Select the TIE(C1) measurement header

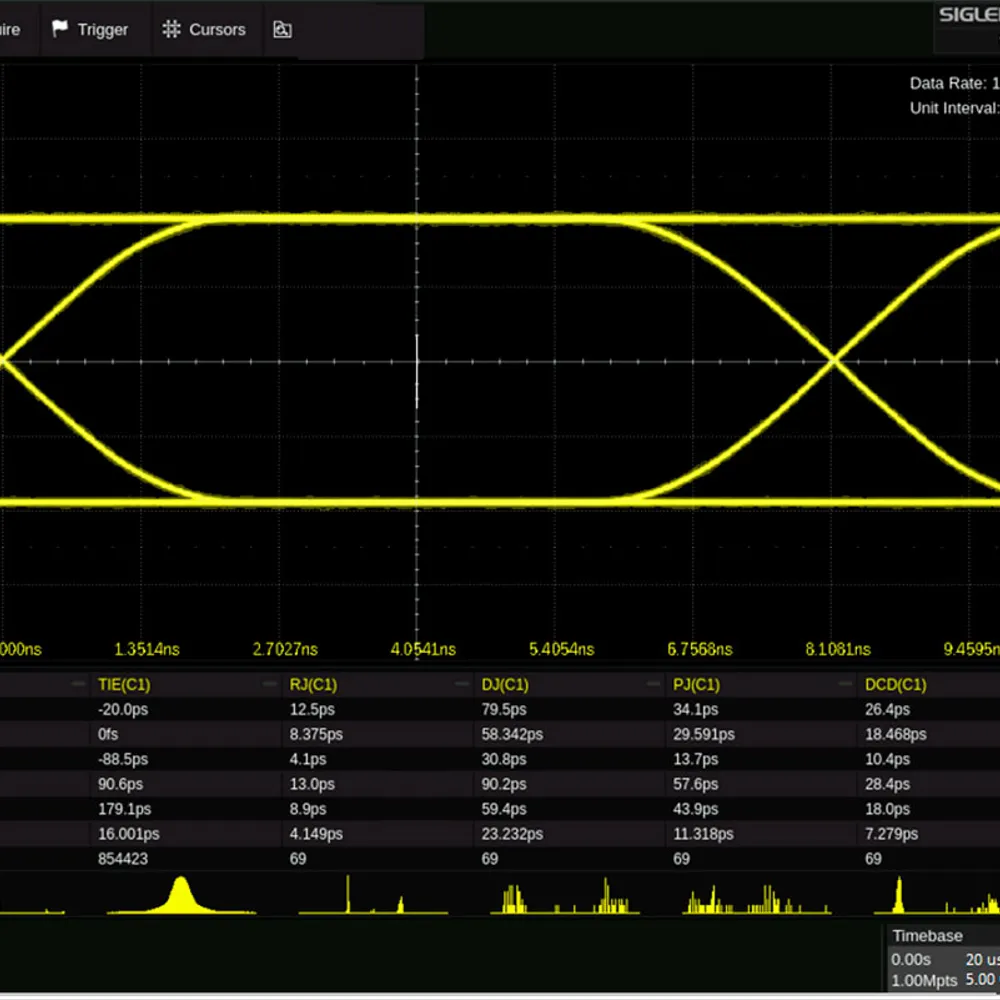tap(123, 685)
